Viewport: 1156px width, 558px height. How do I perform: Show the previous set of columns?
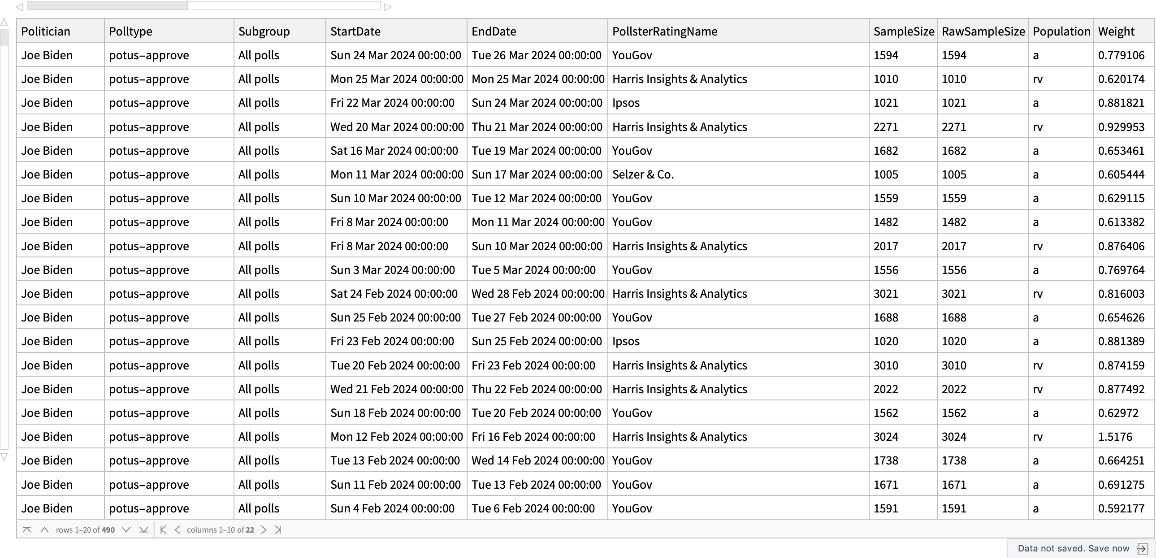tap(177, 529)
